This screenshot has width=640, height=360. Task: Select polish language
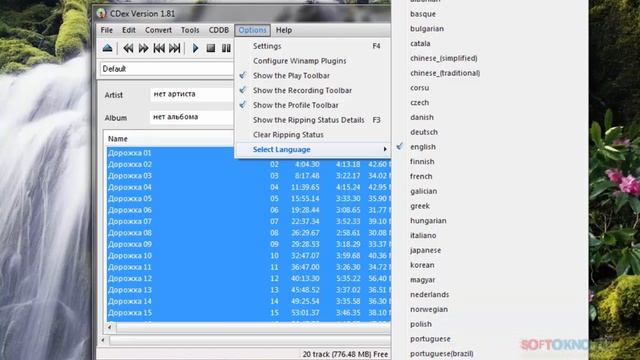tap(421, 324)
